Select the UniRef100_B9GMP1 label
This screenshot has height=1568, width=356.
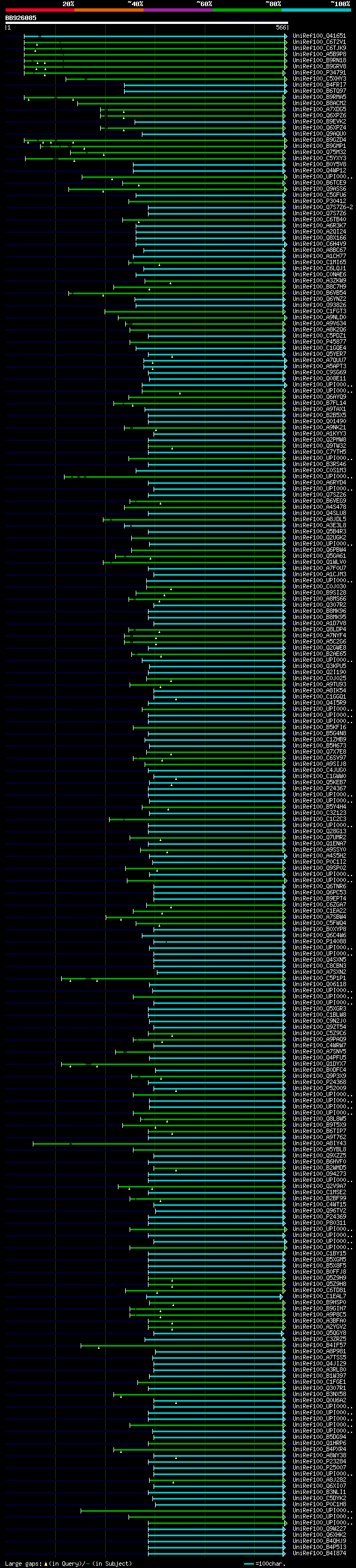319,146
